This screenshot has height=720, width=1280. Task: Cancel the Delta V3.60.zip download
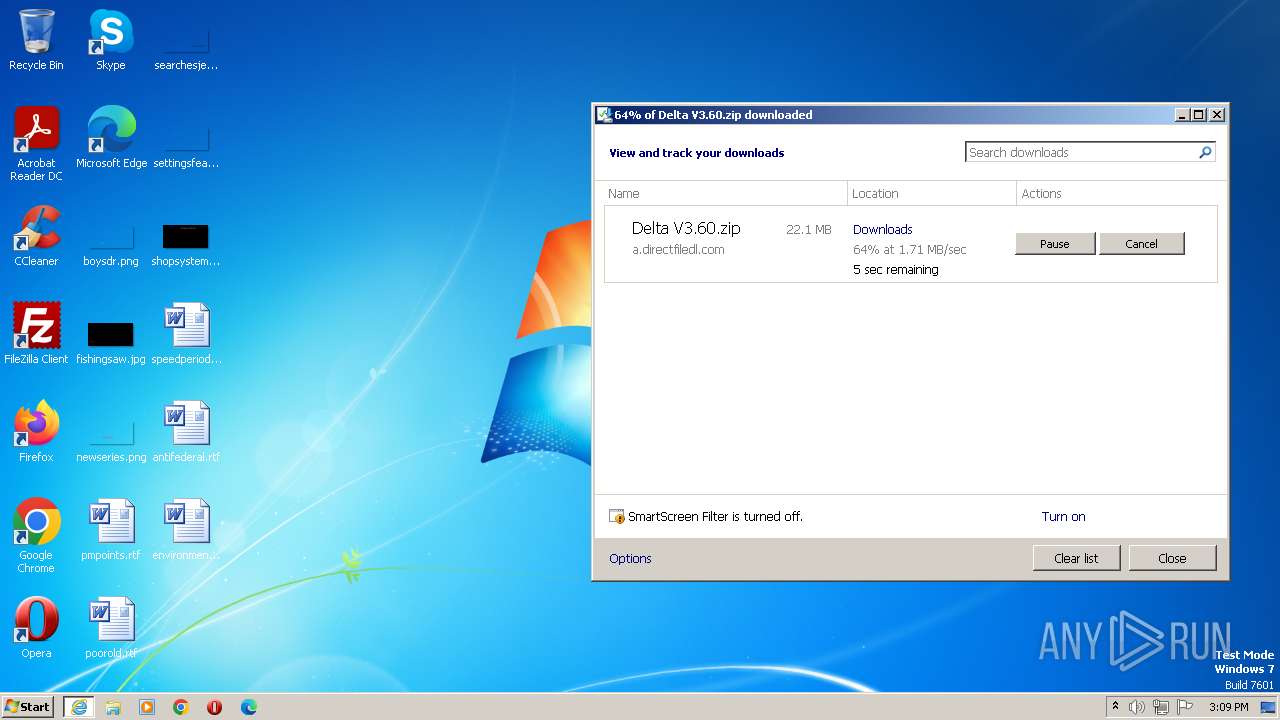(1141, 244)
